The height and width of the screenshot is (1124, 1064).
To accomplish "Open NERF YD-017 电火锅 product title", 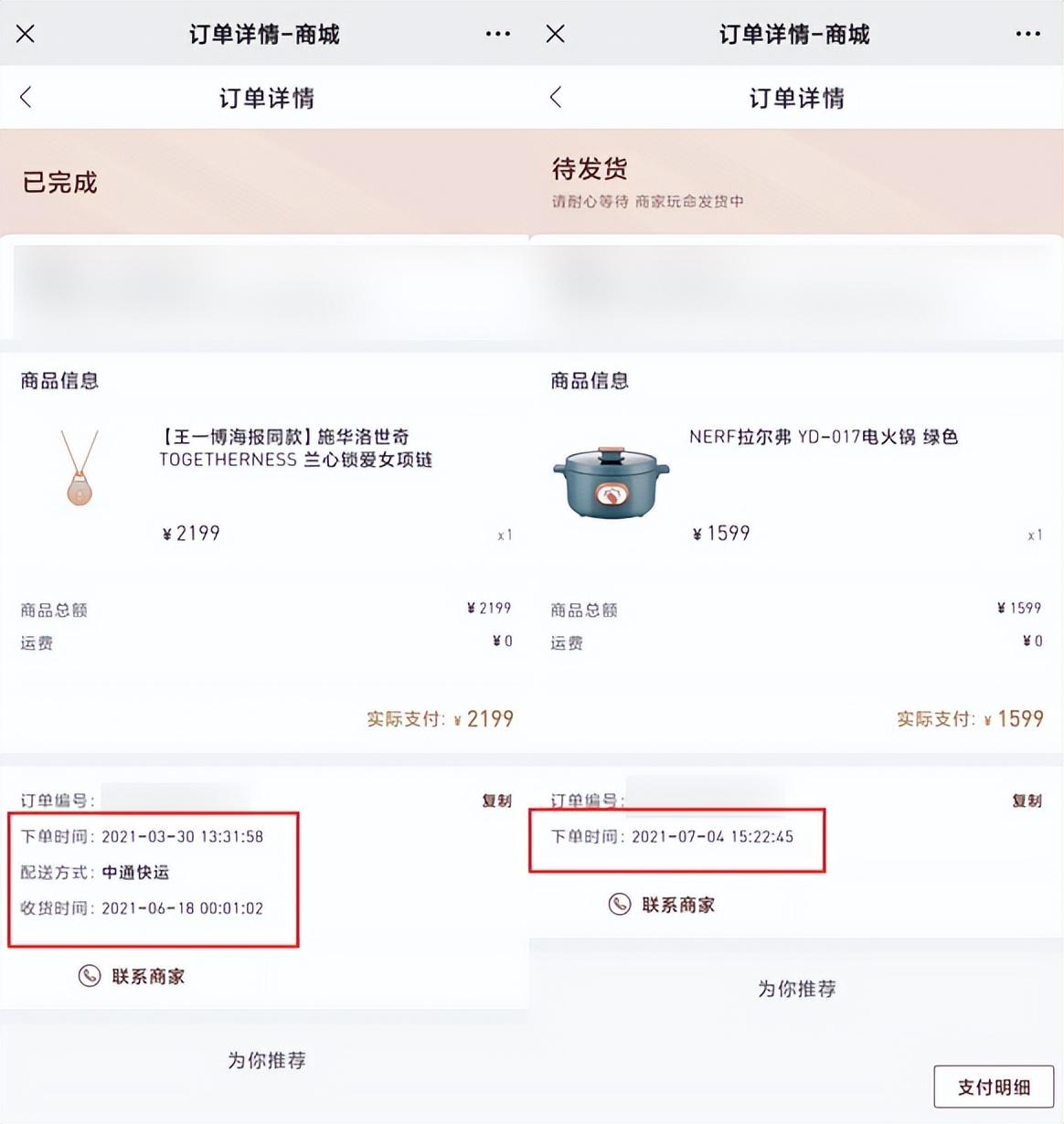I will (x=824, y=437).
